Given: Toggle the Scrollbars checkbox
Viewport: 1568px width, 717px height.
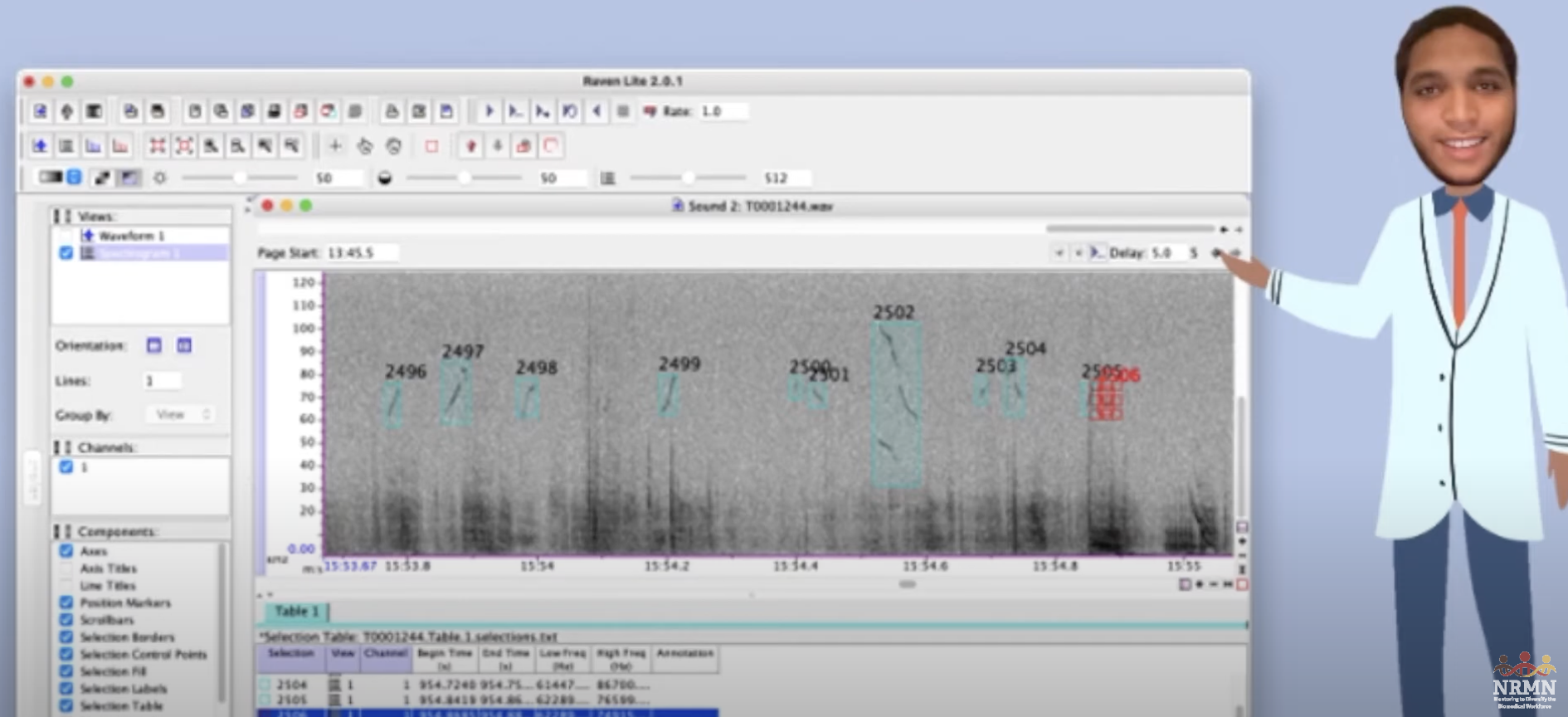Looking at the screenshot, I should [x=66, y=620].
